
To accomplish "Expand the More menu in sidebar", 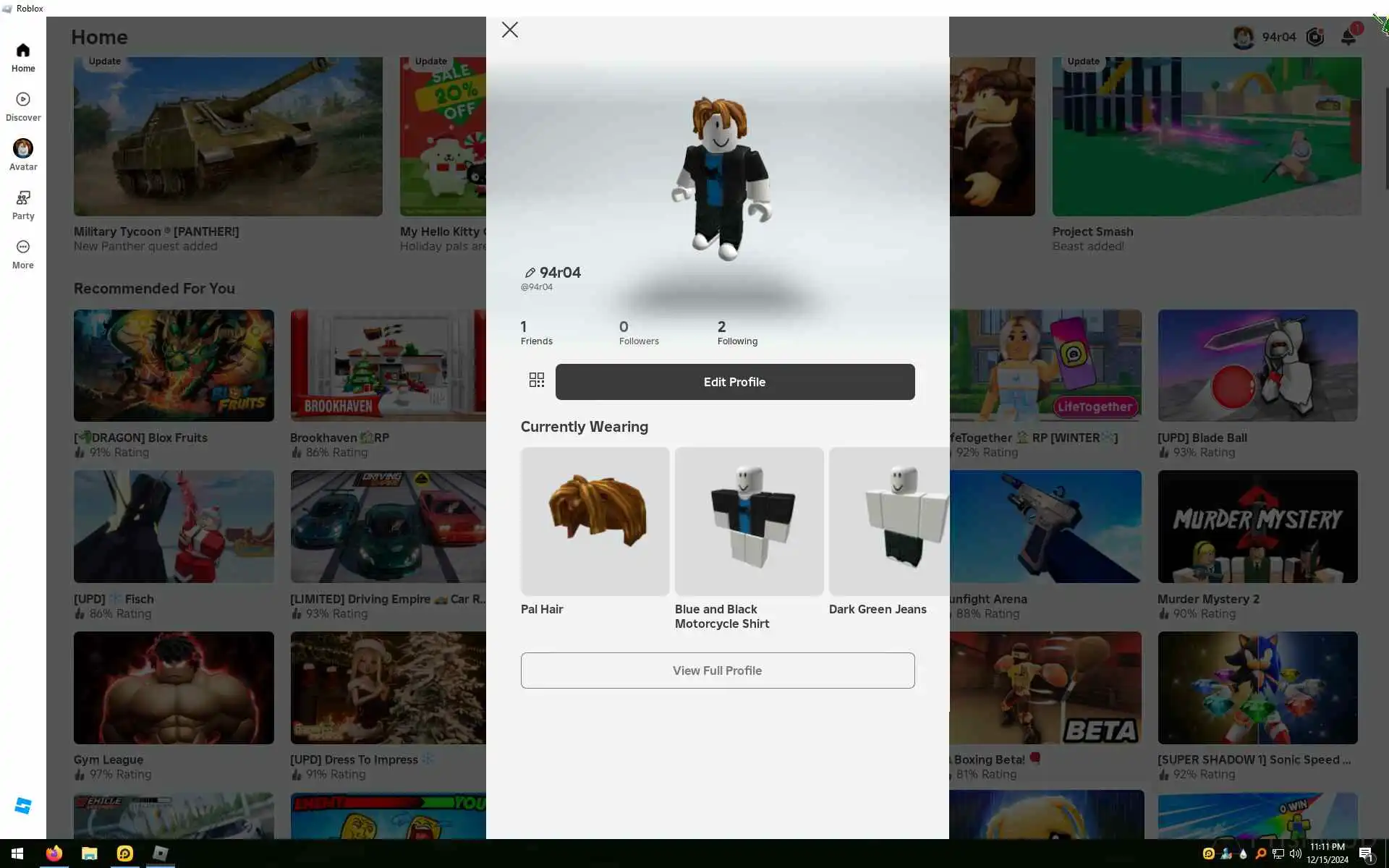I will tap(23, 247).
